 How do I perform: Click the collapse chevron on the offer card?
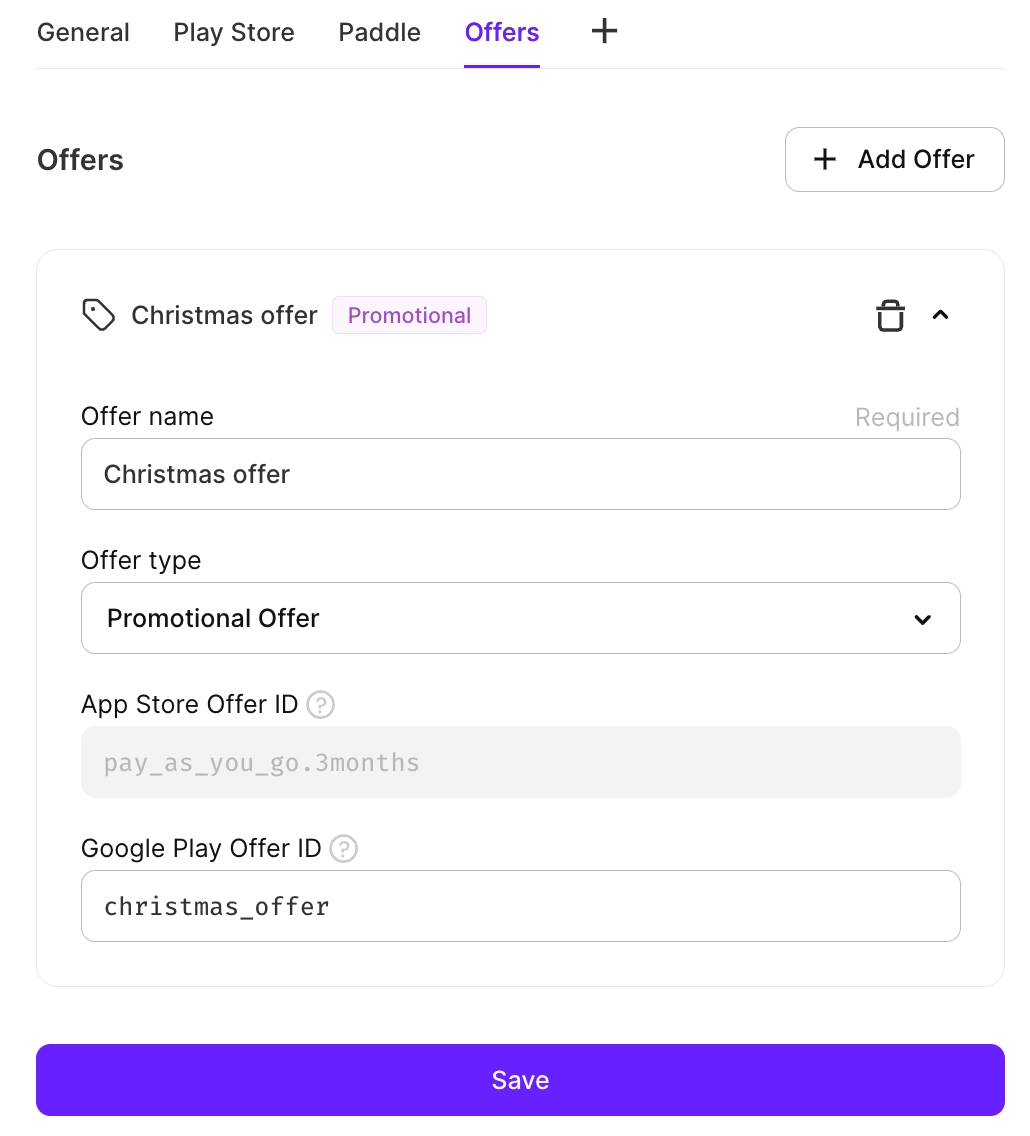pos(940,315)
